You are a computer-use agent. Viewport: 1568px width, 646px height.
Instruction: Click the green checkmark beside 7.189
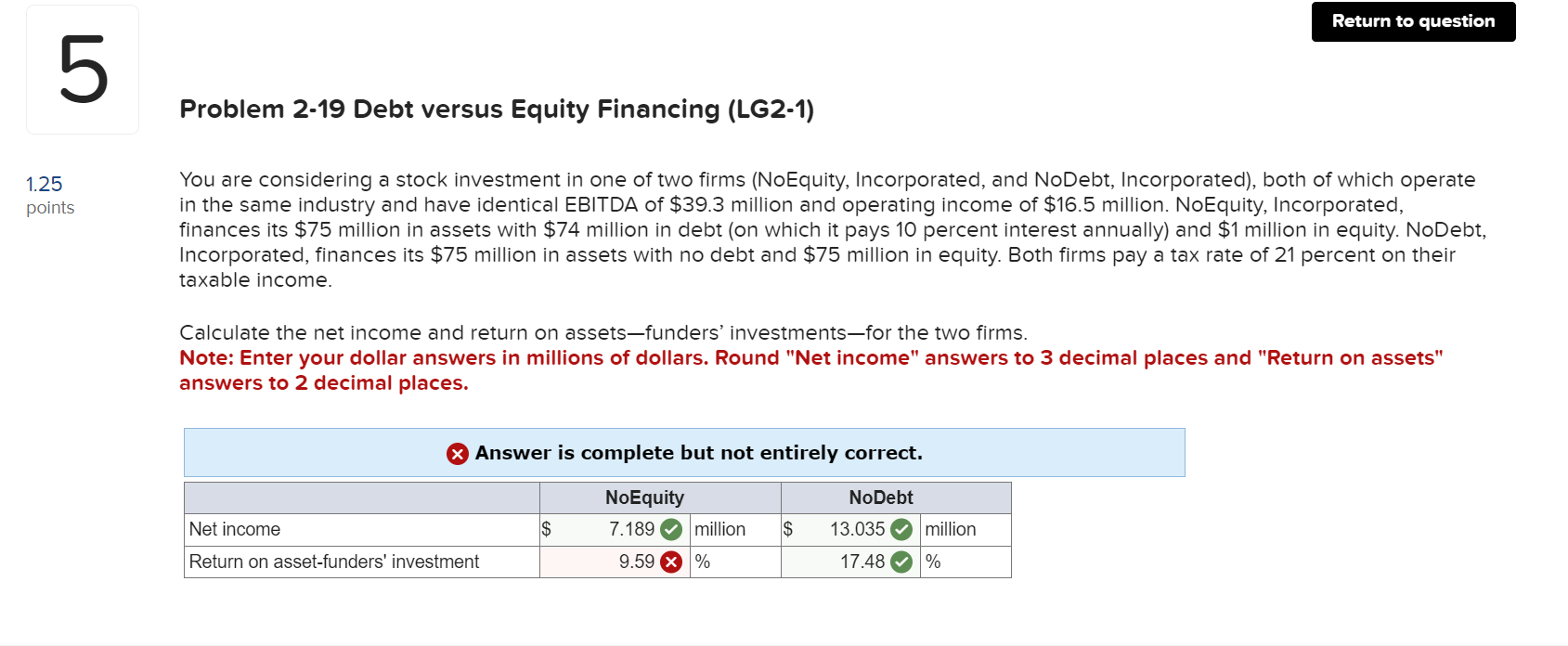click(671, 529)
